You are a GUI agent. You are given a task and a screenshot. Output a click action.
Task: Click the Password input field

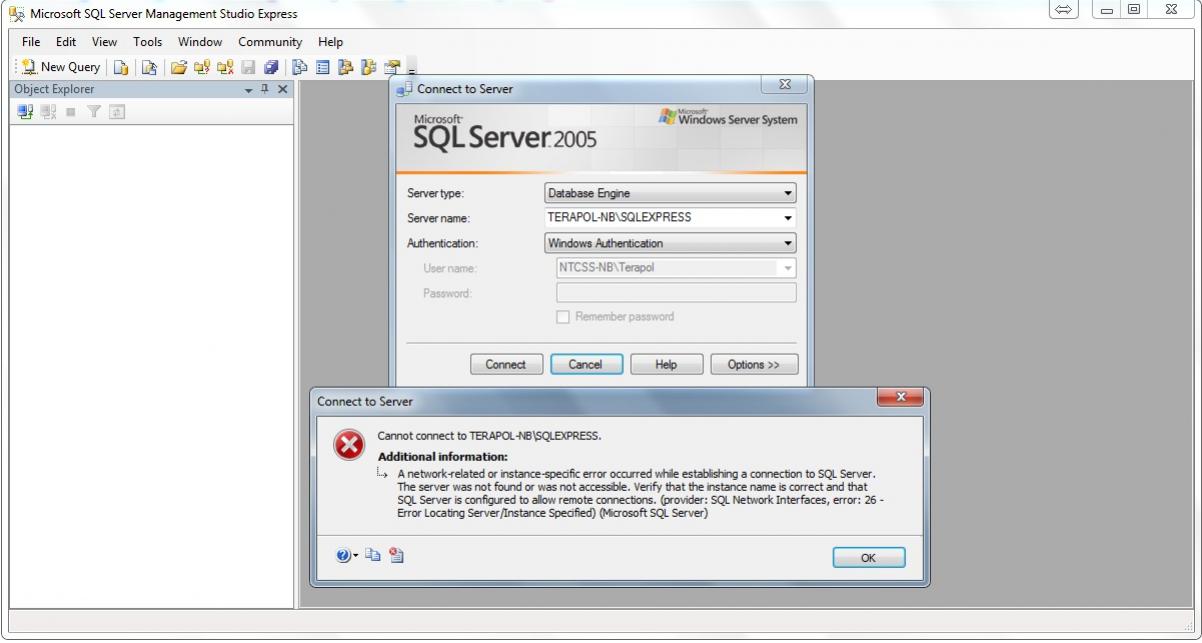pyautogui.click(x=676, y=292)
